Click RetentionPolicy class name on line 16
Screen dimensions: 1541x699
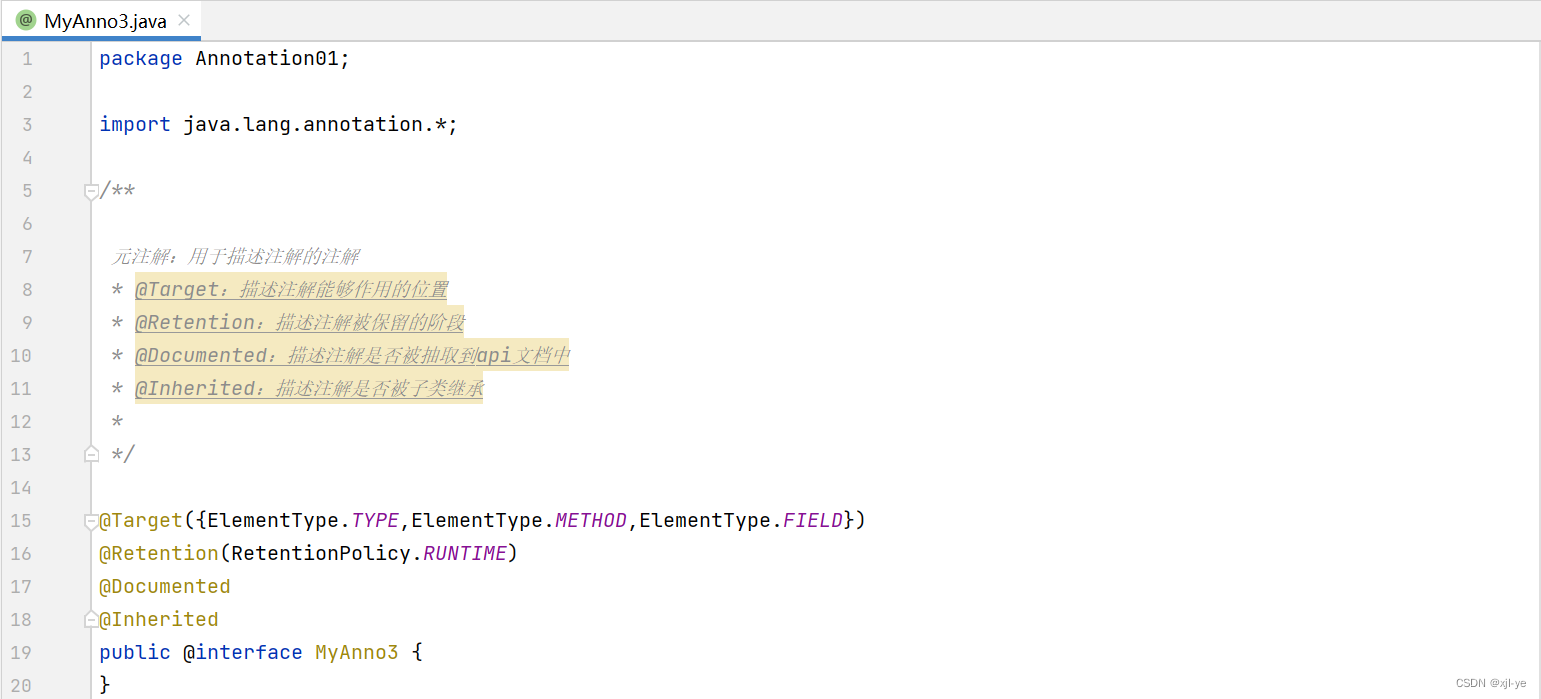click(321, 553)
